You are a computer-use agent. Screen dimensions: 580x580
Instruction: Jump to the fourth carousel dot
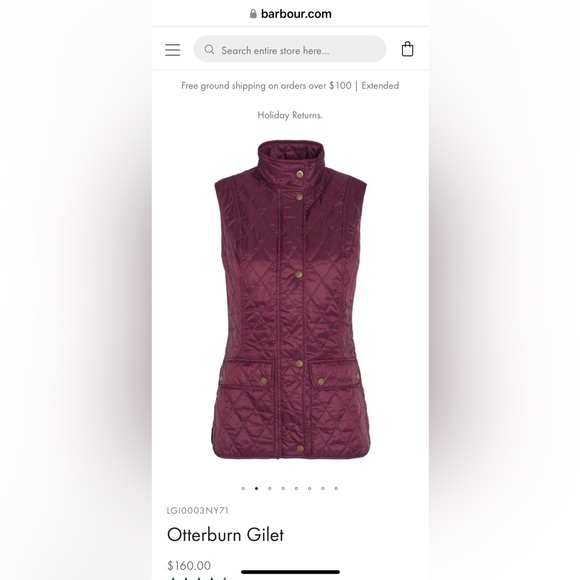pos(283,488)
